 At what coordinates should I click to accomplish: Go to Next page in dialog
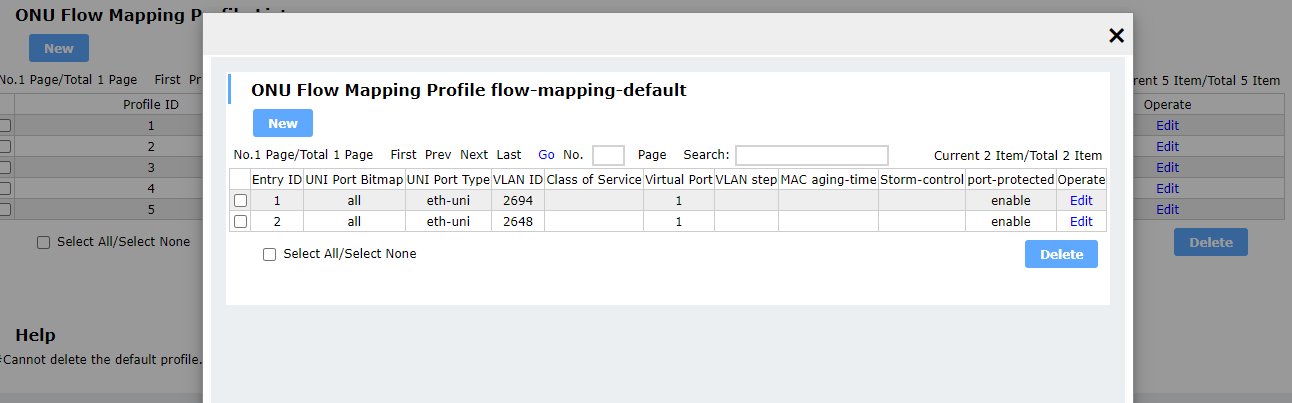pyautogui.click(x=474, y=155)
